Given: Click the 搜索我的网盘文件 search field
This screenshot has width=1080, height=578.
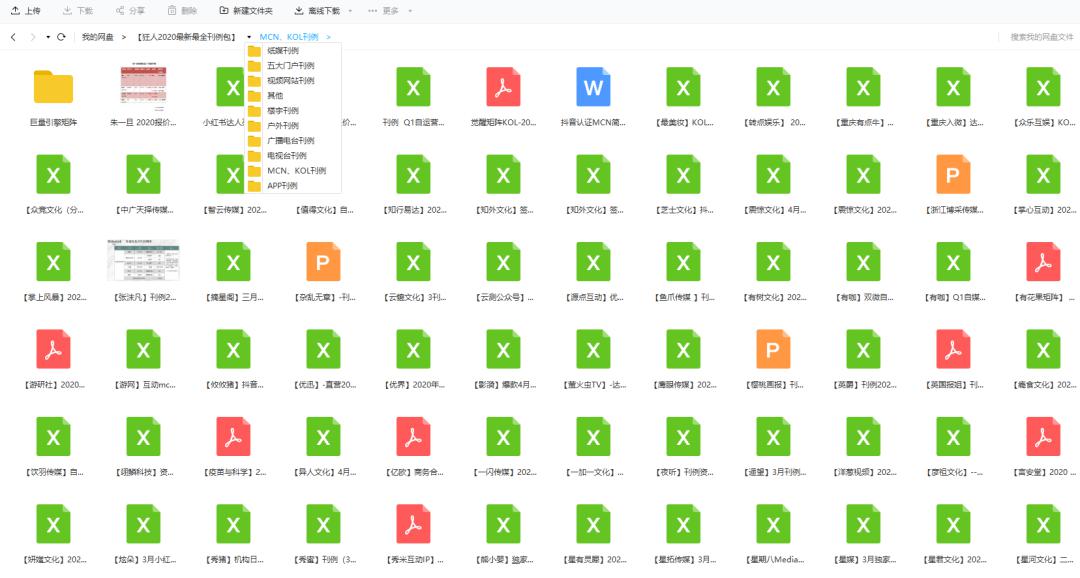Looking at the screenshot, I should [x=1041, y=37].
